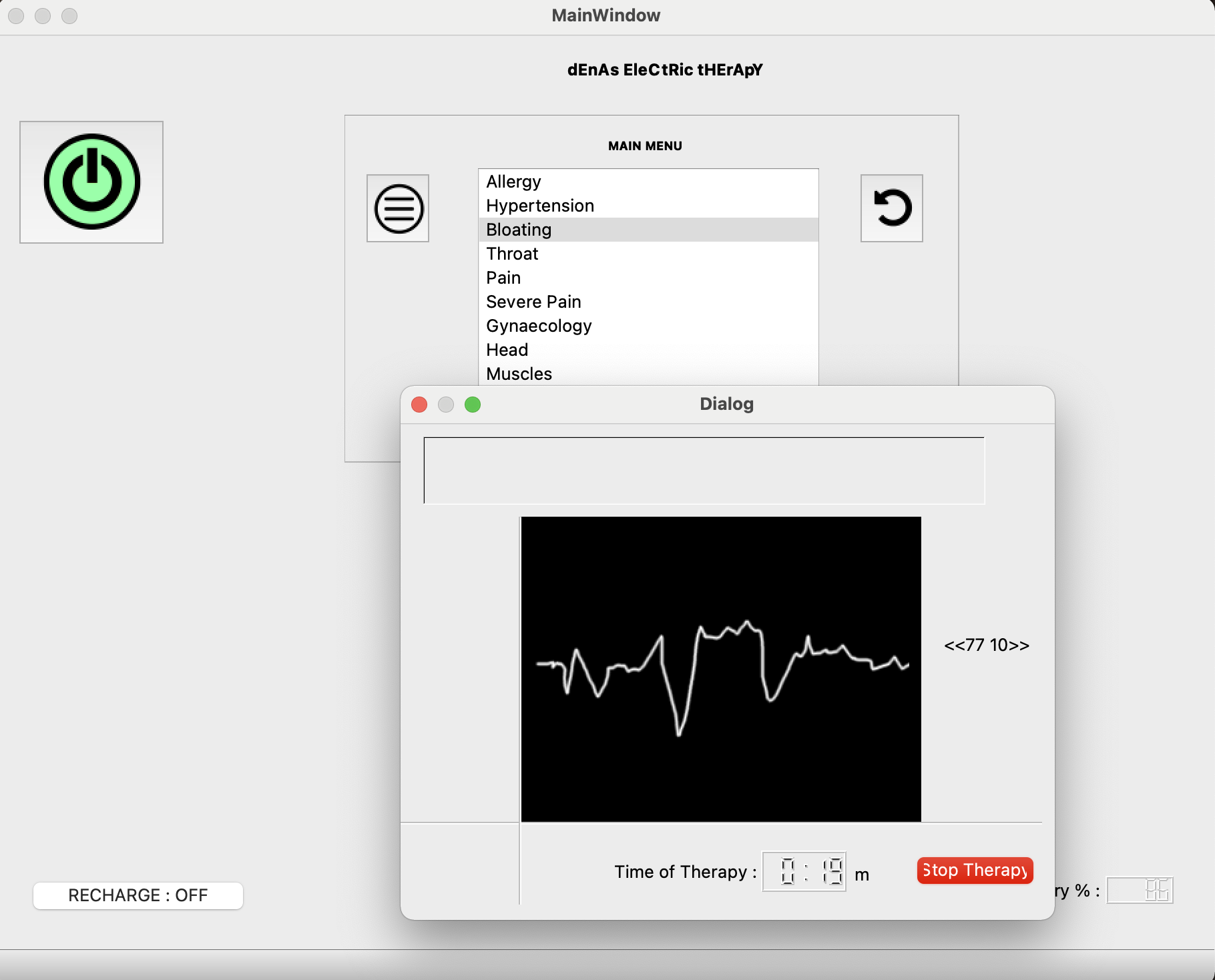This screenshot has width=1215, height=980.
Task: Toggle the RECHARGE : OFF control
Action: (138, 895)
